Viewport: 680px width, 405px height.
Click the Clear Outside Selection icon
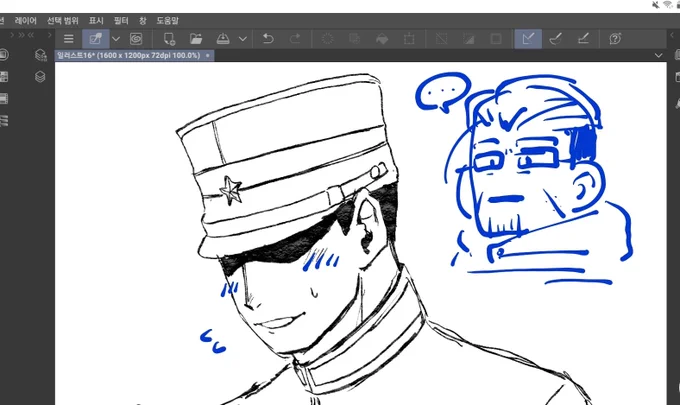355,39
